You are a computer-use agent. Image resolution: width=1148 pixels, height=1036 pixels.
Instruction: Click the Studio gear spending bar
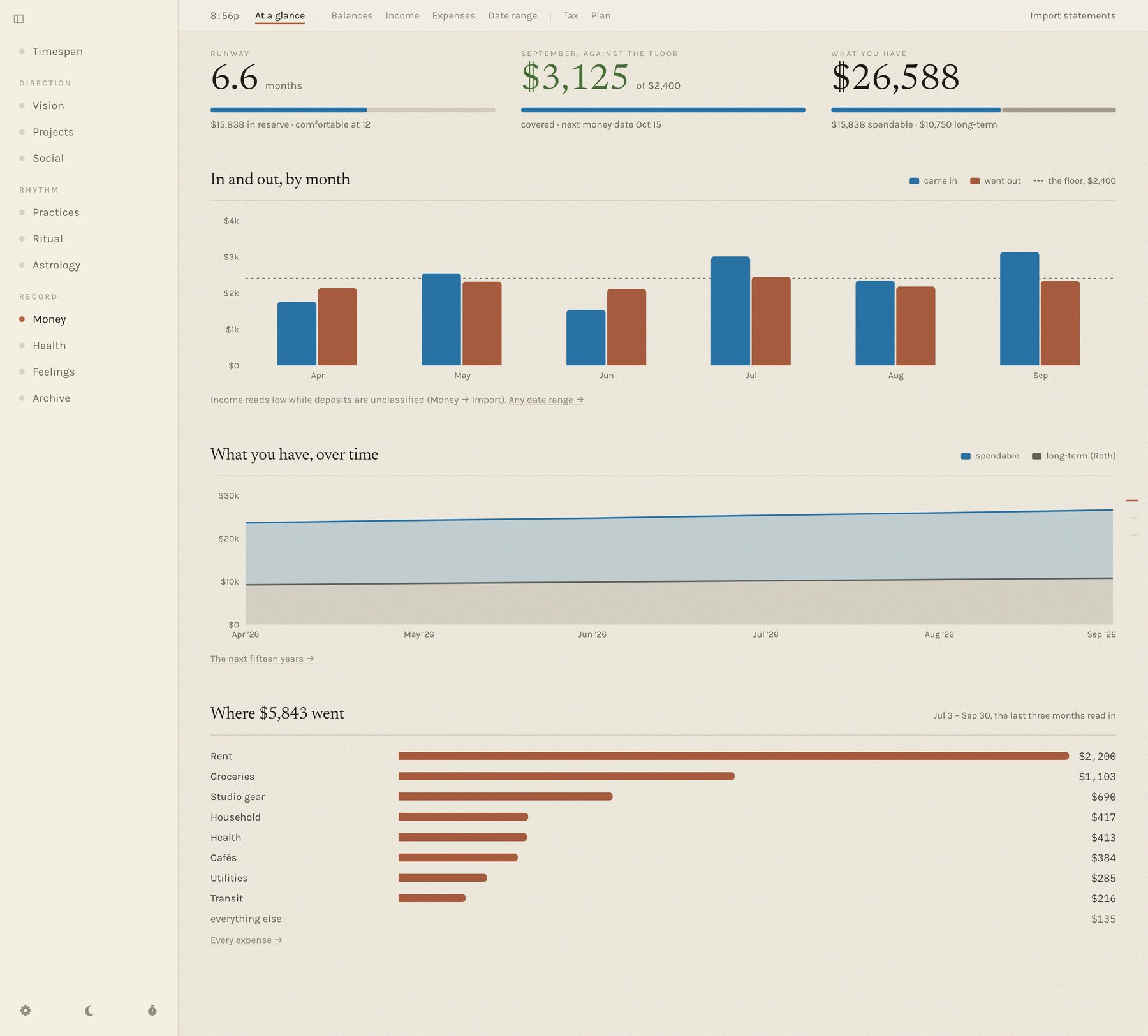505,797
